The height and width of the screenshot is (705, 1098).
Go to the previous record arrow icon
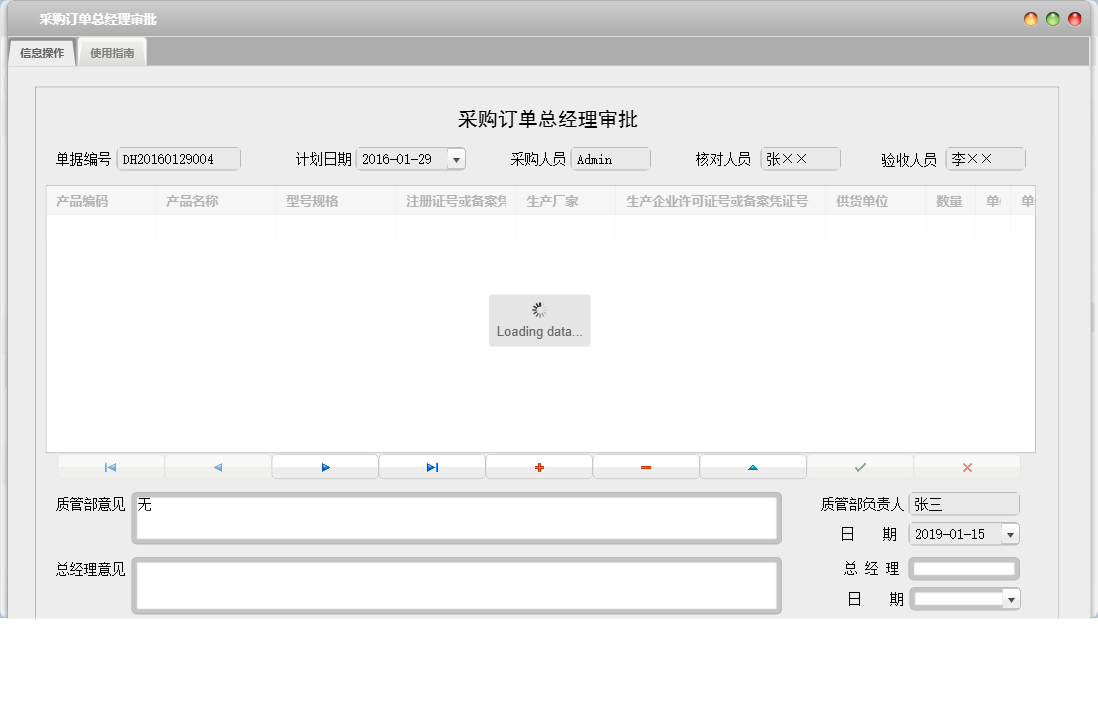(217, 466)
